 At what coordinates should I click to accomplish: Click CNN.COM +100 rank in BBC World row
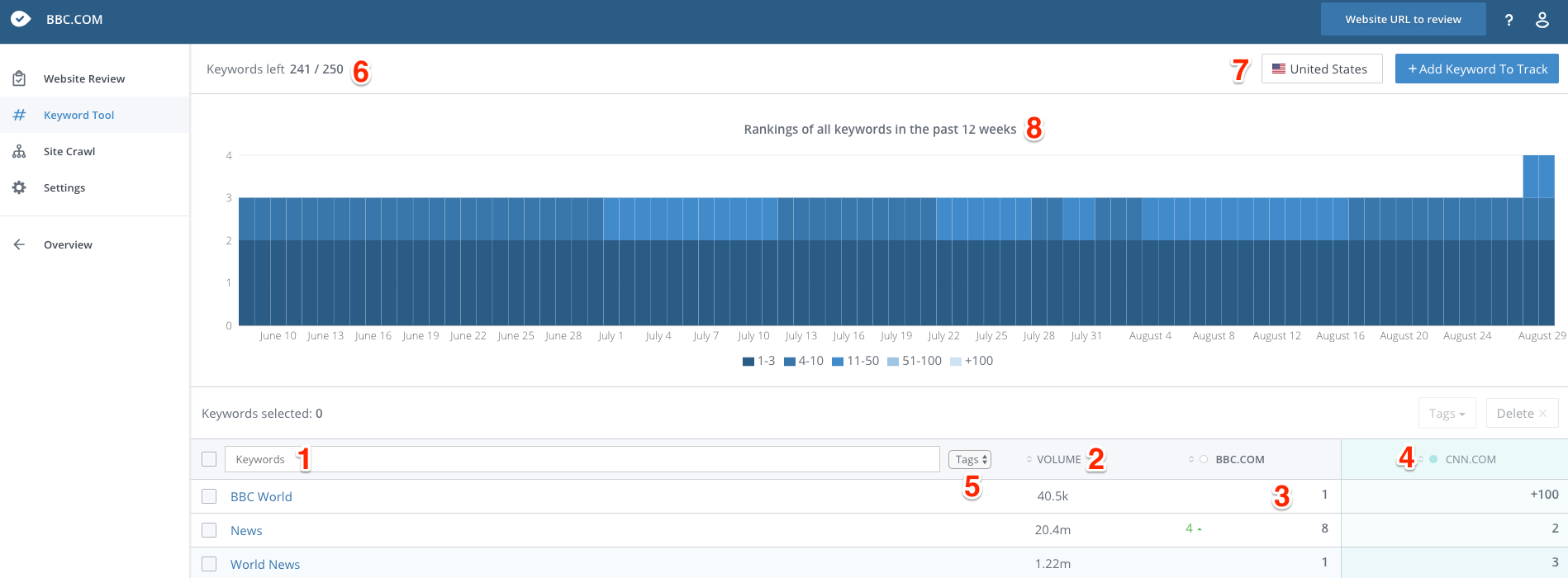[1544, 495]
